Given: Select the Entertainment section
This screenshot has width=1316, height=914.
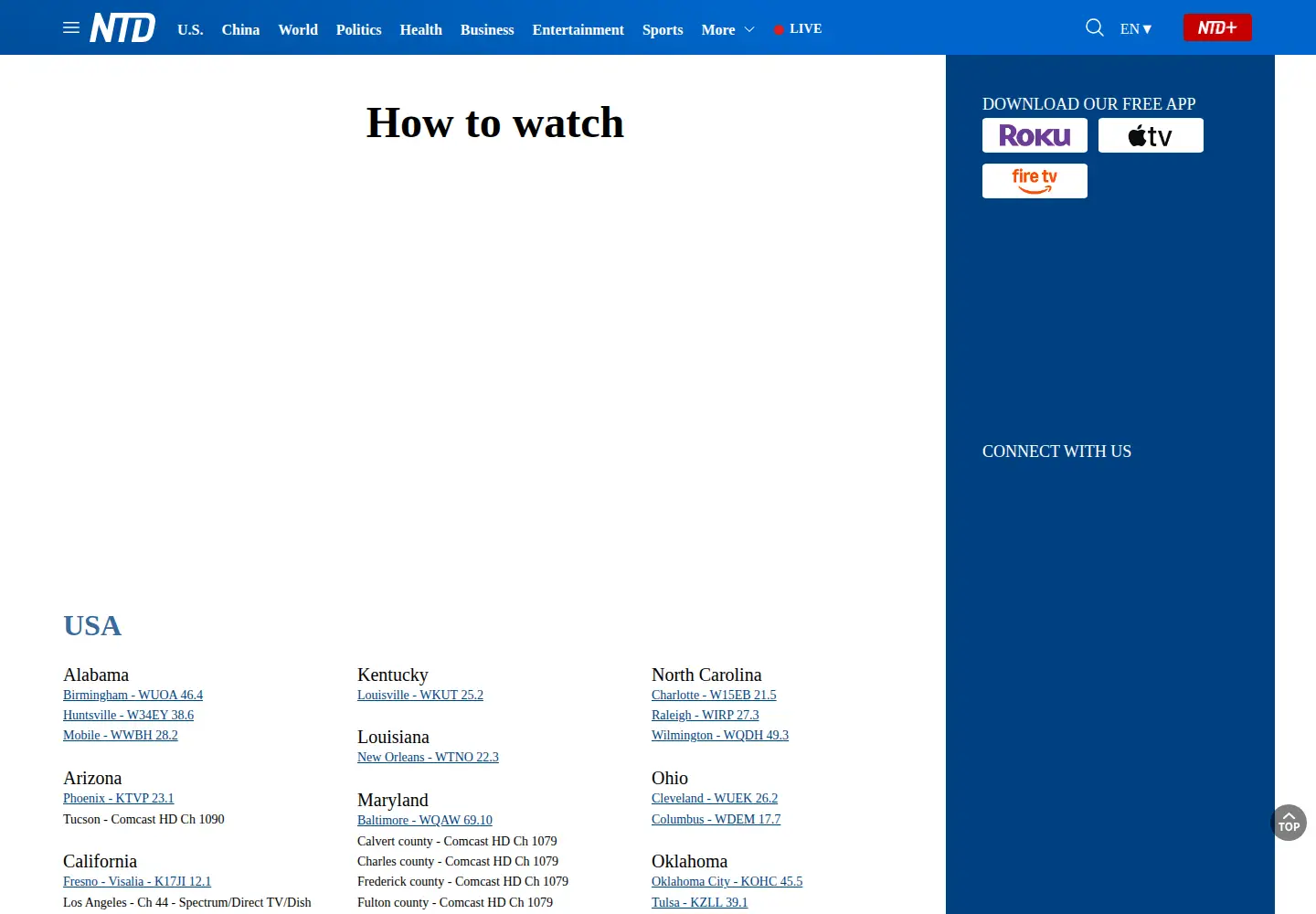Looking at the screenshot, I should click(x=578, y=30).
